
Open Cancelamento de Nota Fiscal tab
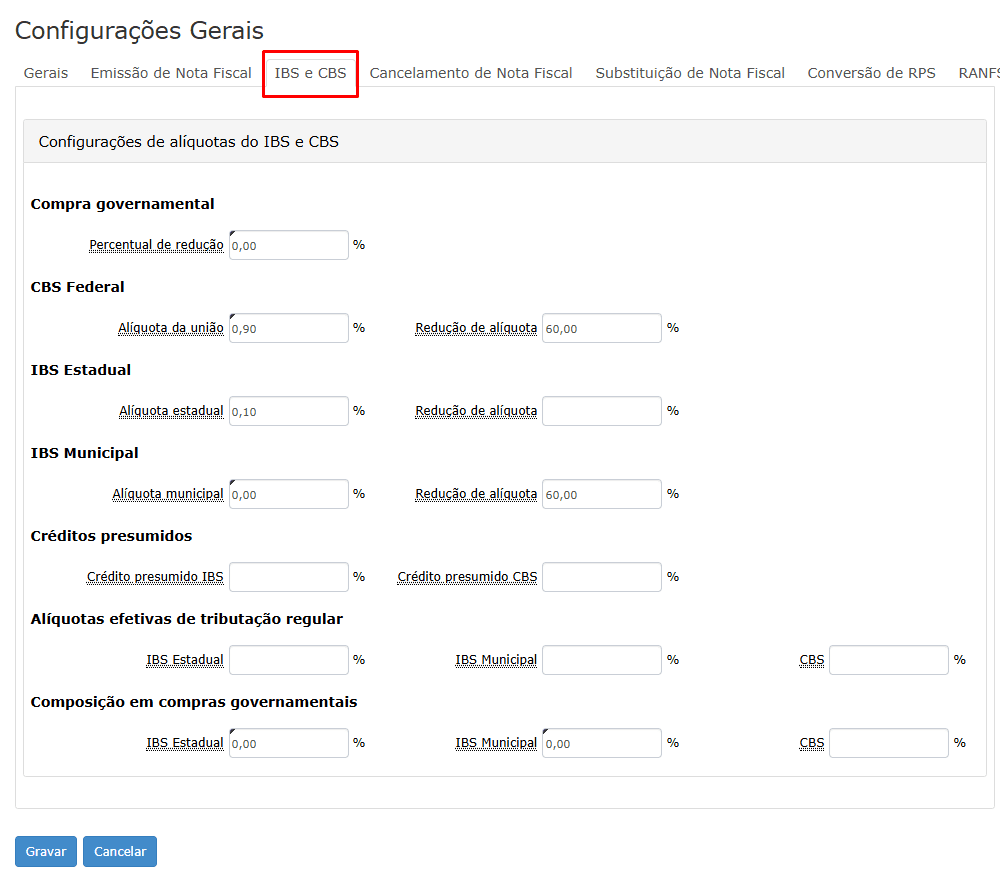pyautogui.click(x=471, y=73)
